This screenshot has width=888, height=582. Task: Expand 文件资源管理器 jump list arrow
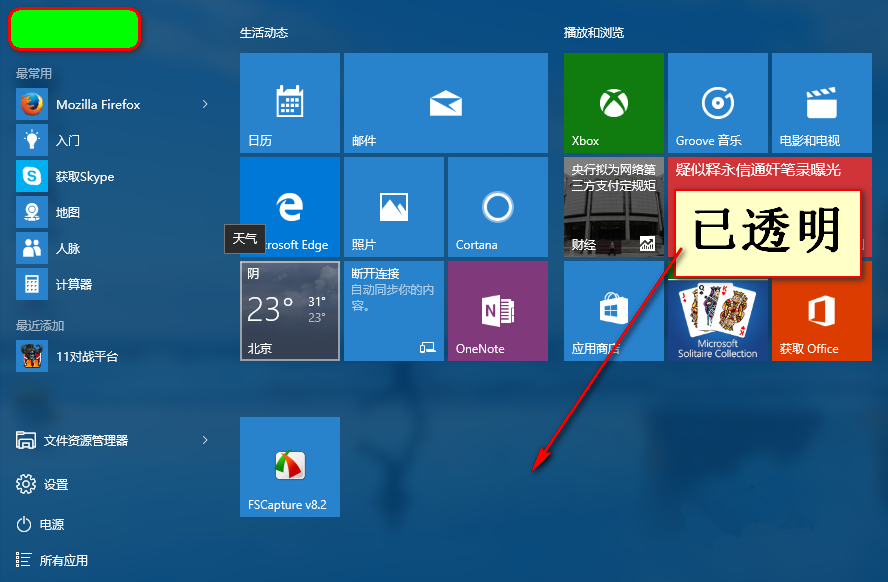coord(205,440)
